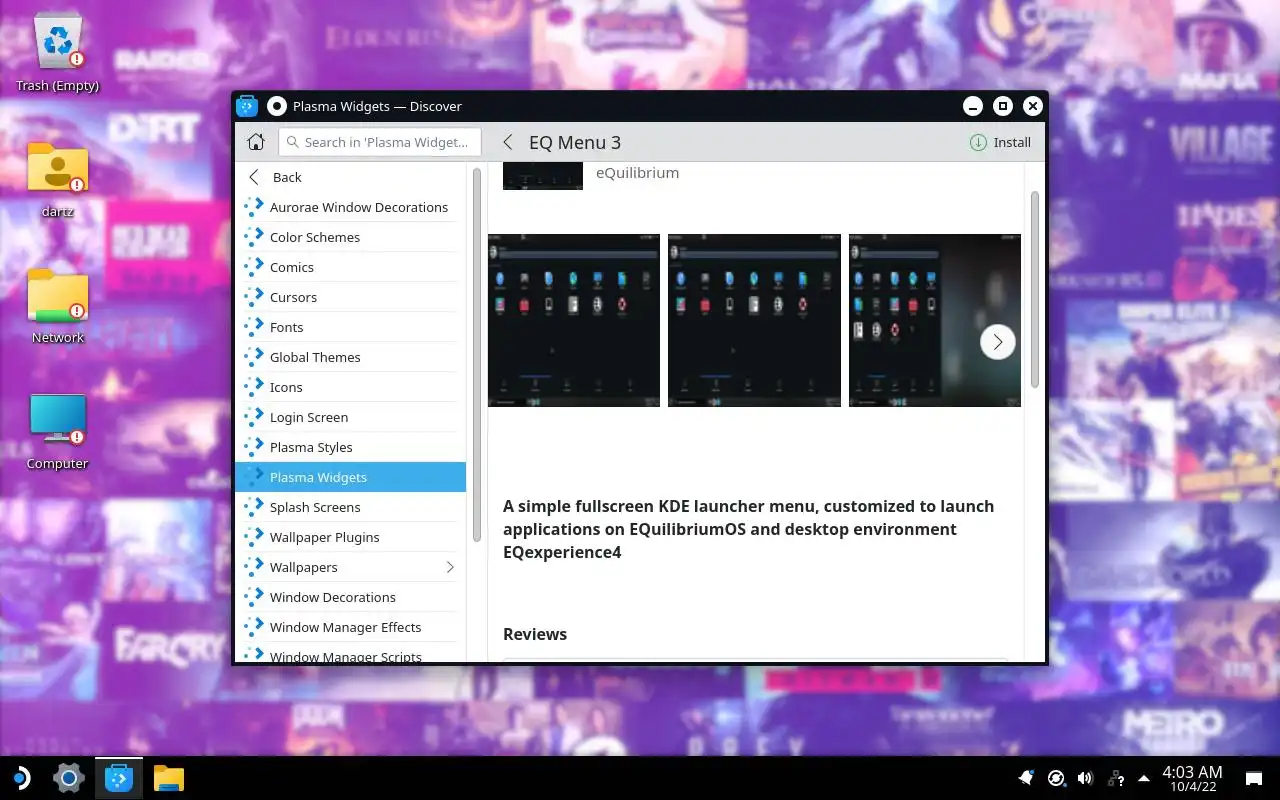The height and width of the screenshot is (800, 1280).
Task: Click the Home icon in Discover
Action: tap(256, 142)
